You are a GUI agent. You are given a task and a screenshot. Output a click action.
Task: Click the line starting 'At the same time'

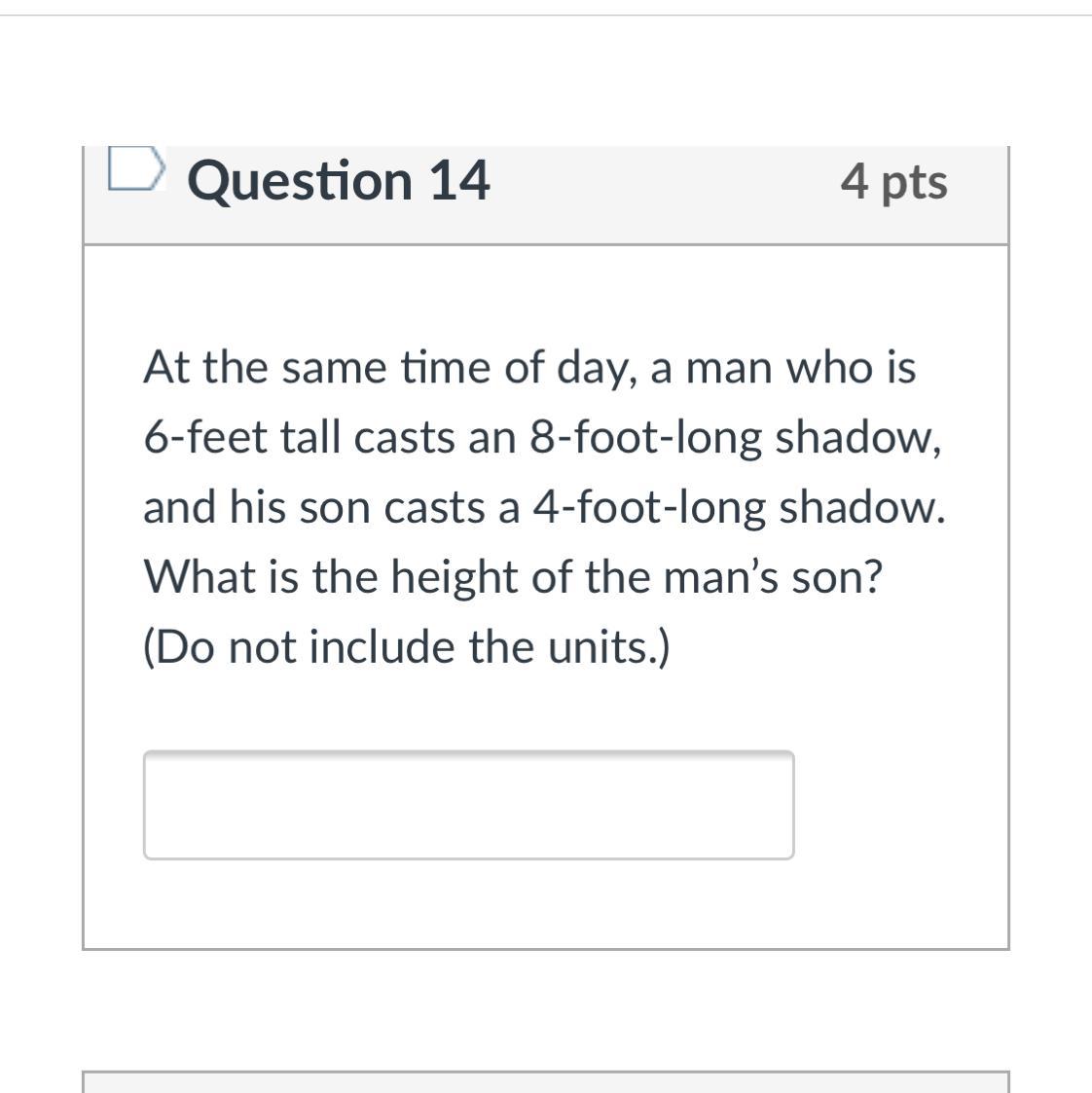click(529, 367)
